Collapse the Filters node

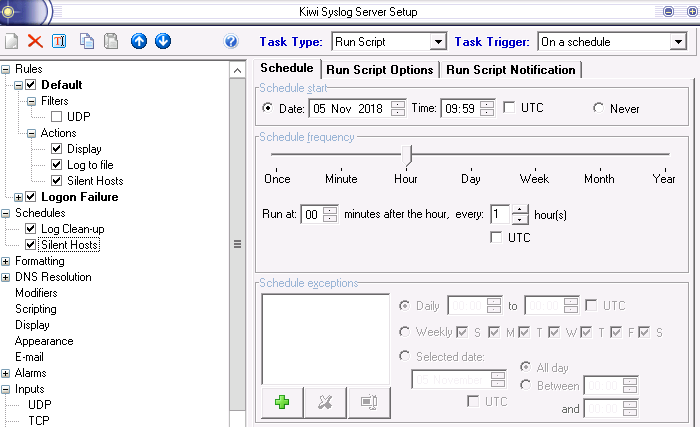click(31, 101)
